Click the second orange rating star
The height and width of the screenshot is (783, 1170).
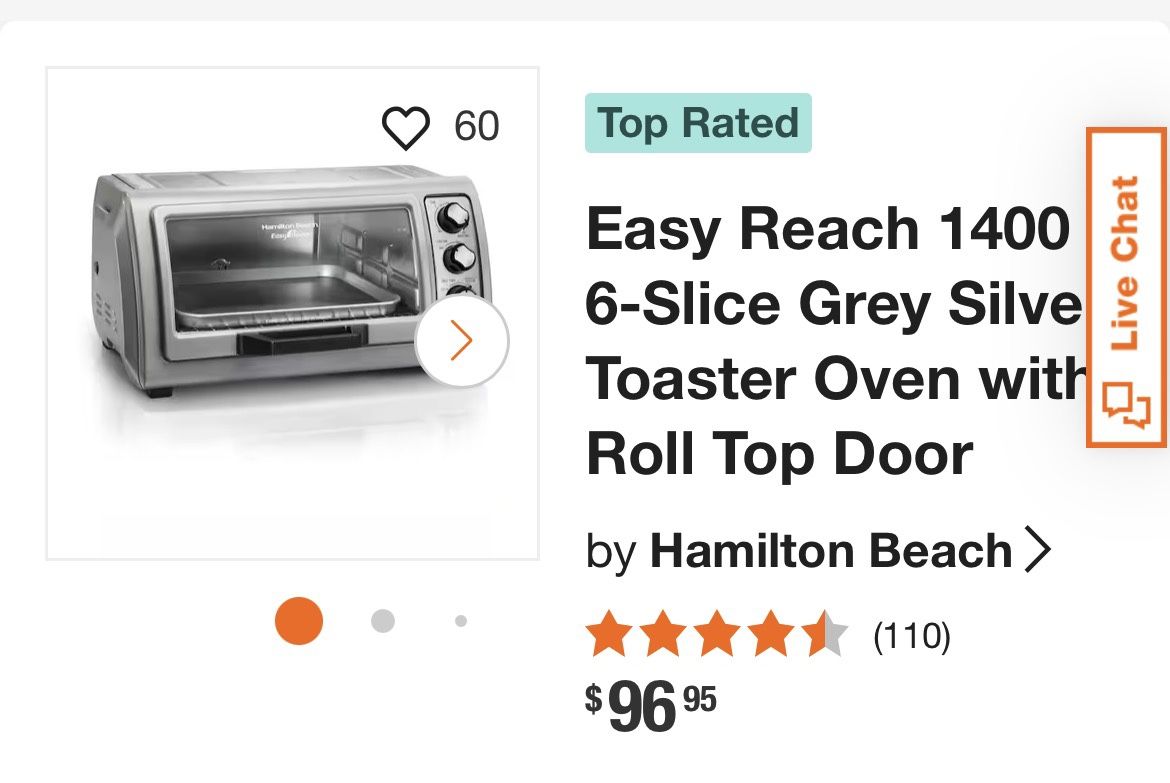tap(662, 635)
